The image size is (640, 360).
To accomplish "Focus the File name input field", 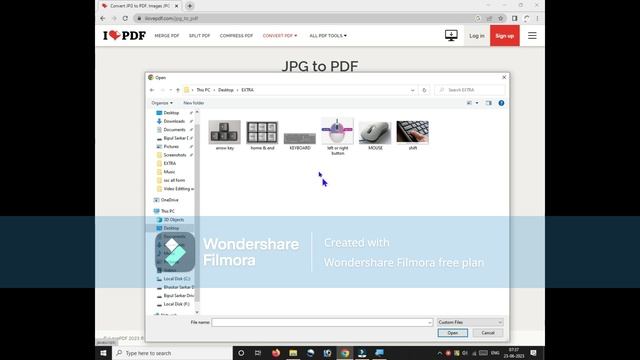I will click(319, 322).
